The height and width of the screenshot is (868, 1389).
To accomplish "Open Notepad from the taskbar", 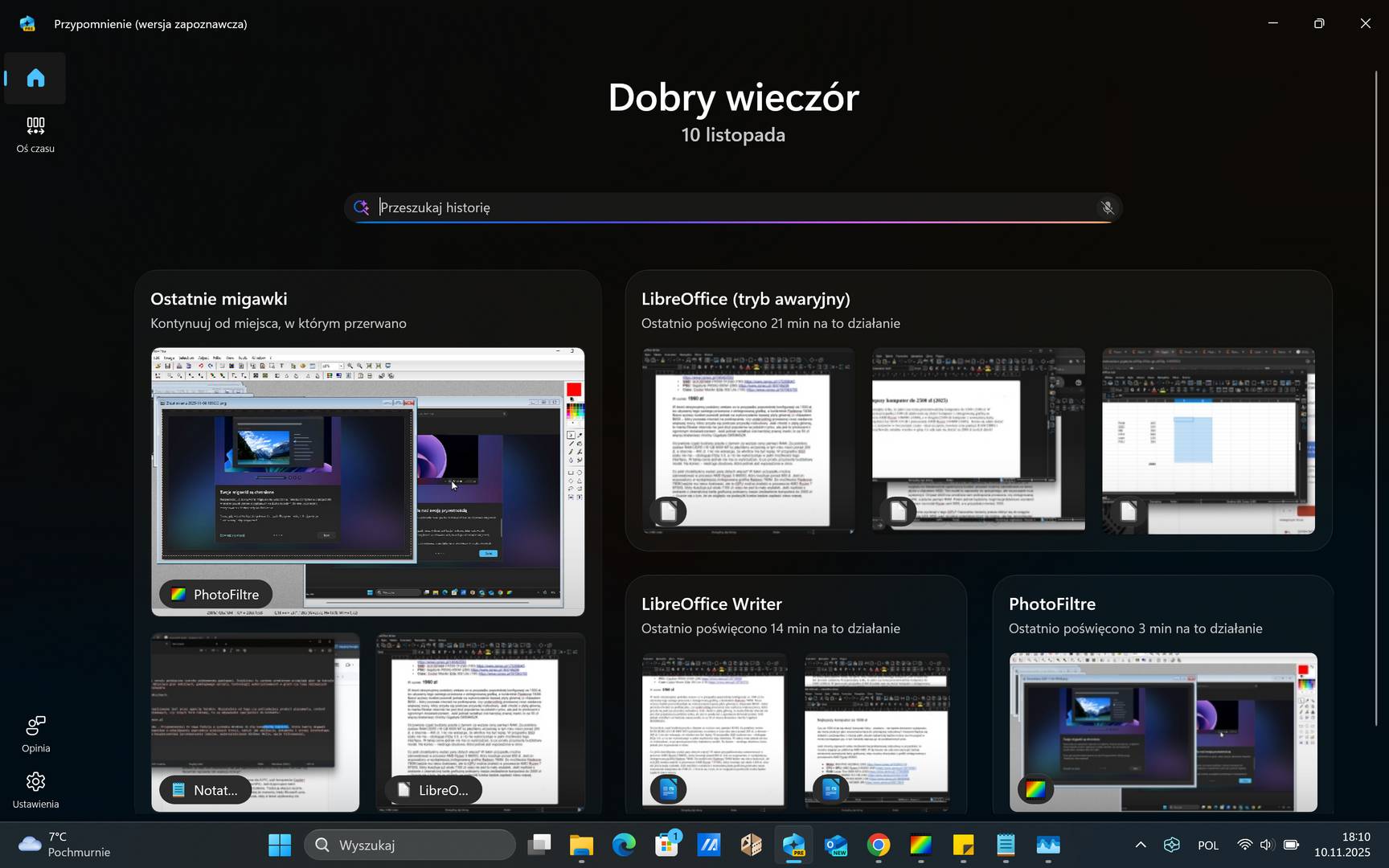I will coord(1005,845).
